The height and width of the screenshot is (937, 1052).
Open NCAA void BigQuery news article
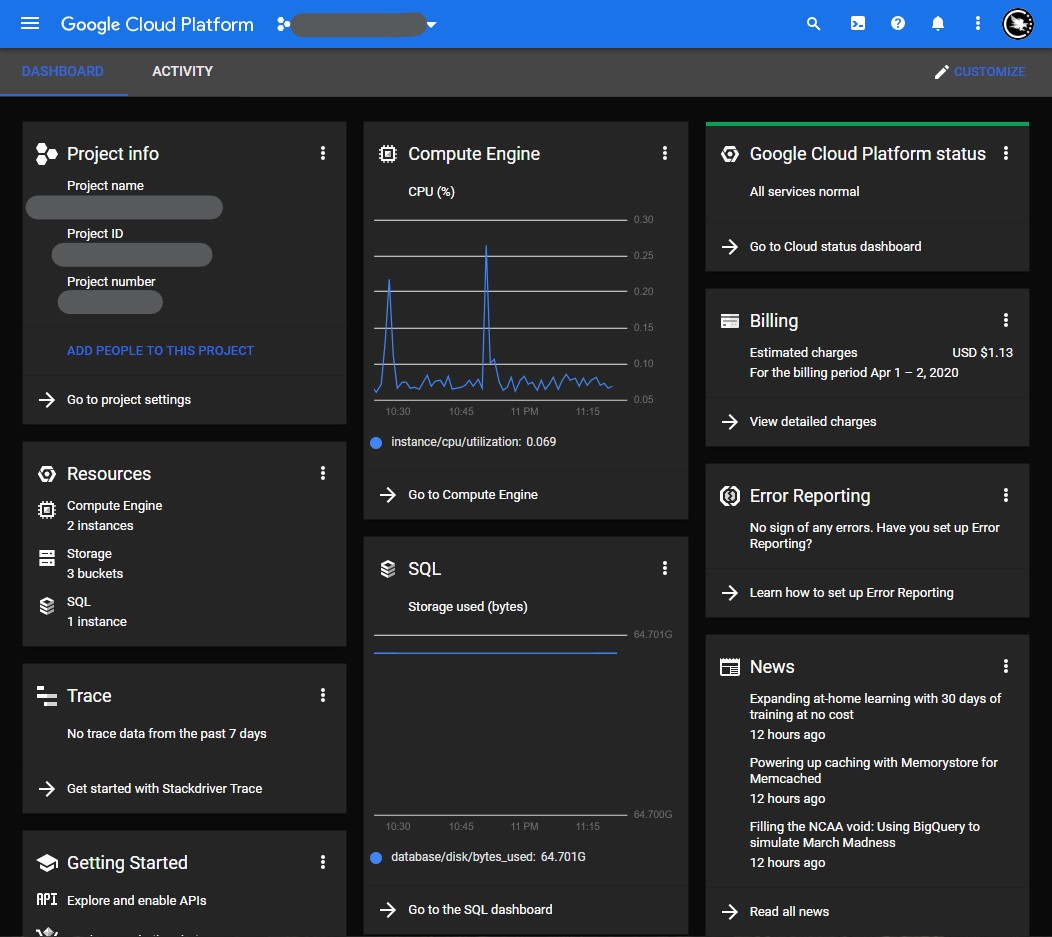[865, 835]
